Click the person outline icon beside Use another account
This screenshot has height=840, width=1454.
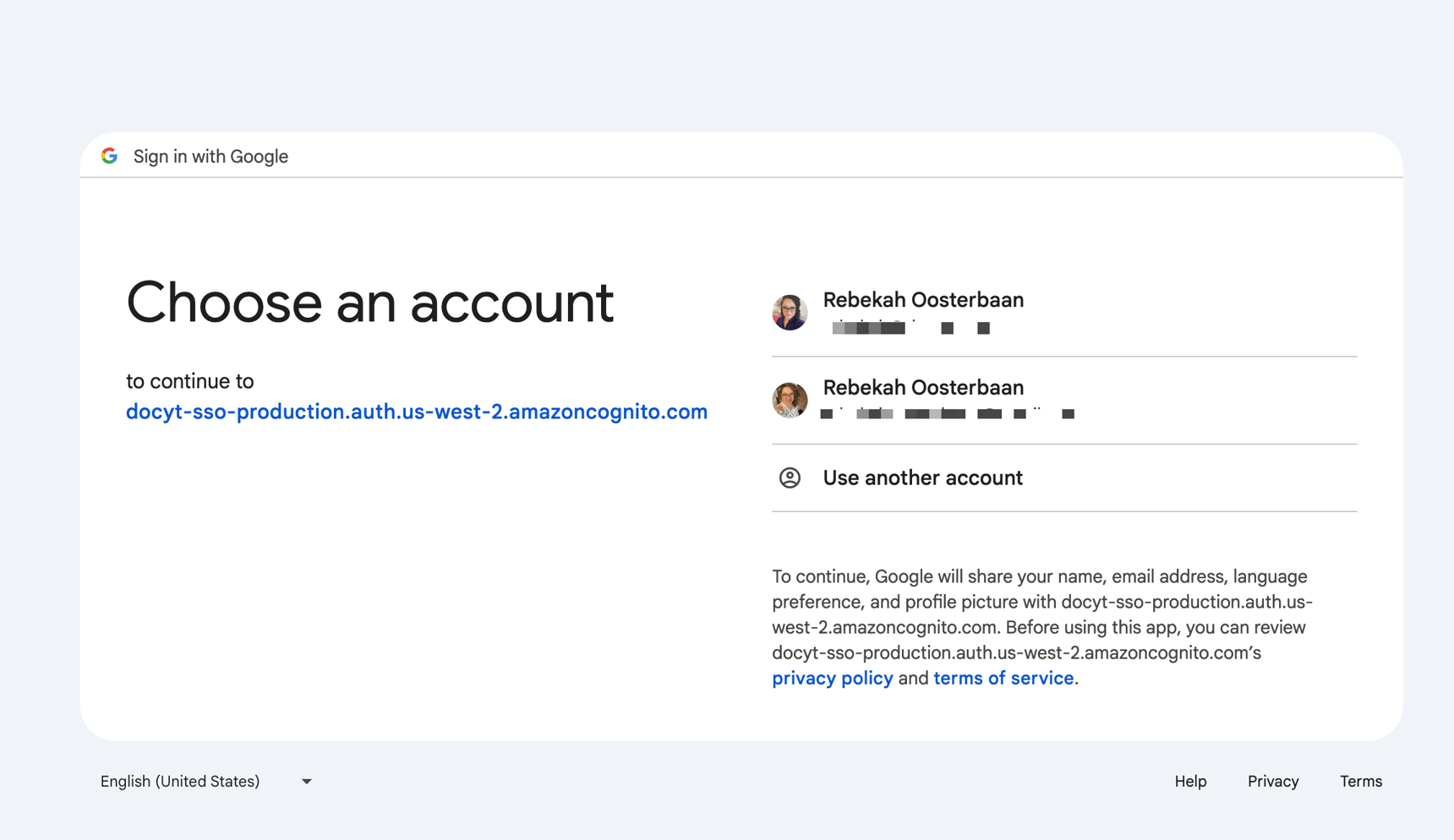pos(790,477)
